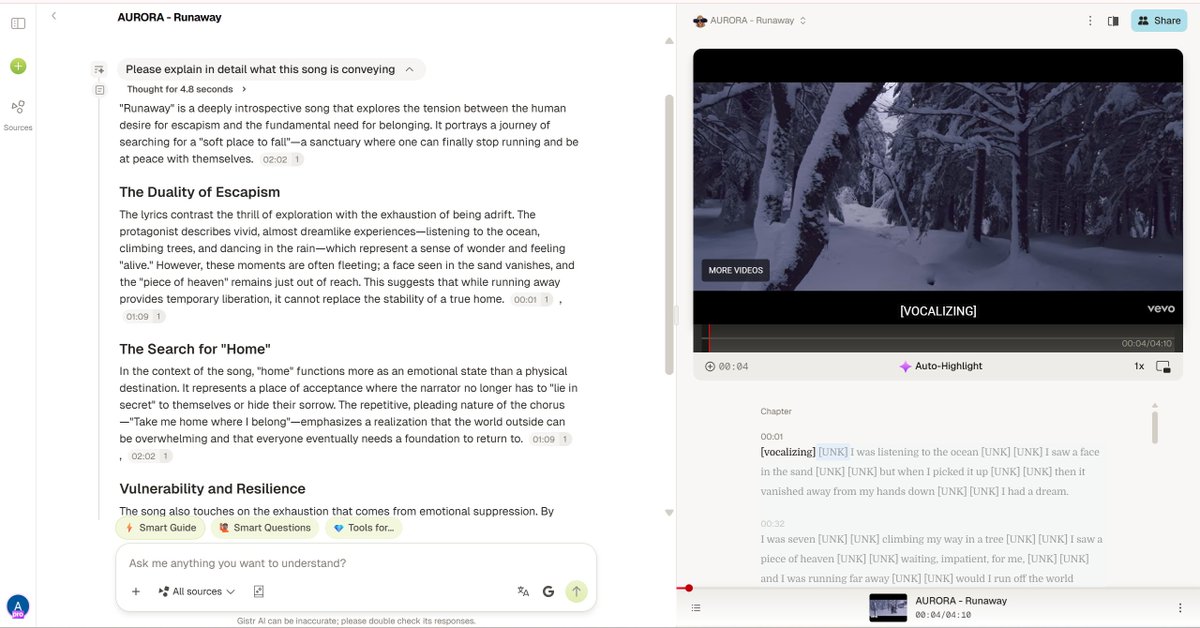
Task: Click the 'Vulnerability and Resilience' heading
Action: pyautogui.click(x=212, y=489)
